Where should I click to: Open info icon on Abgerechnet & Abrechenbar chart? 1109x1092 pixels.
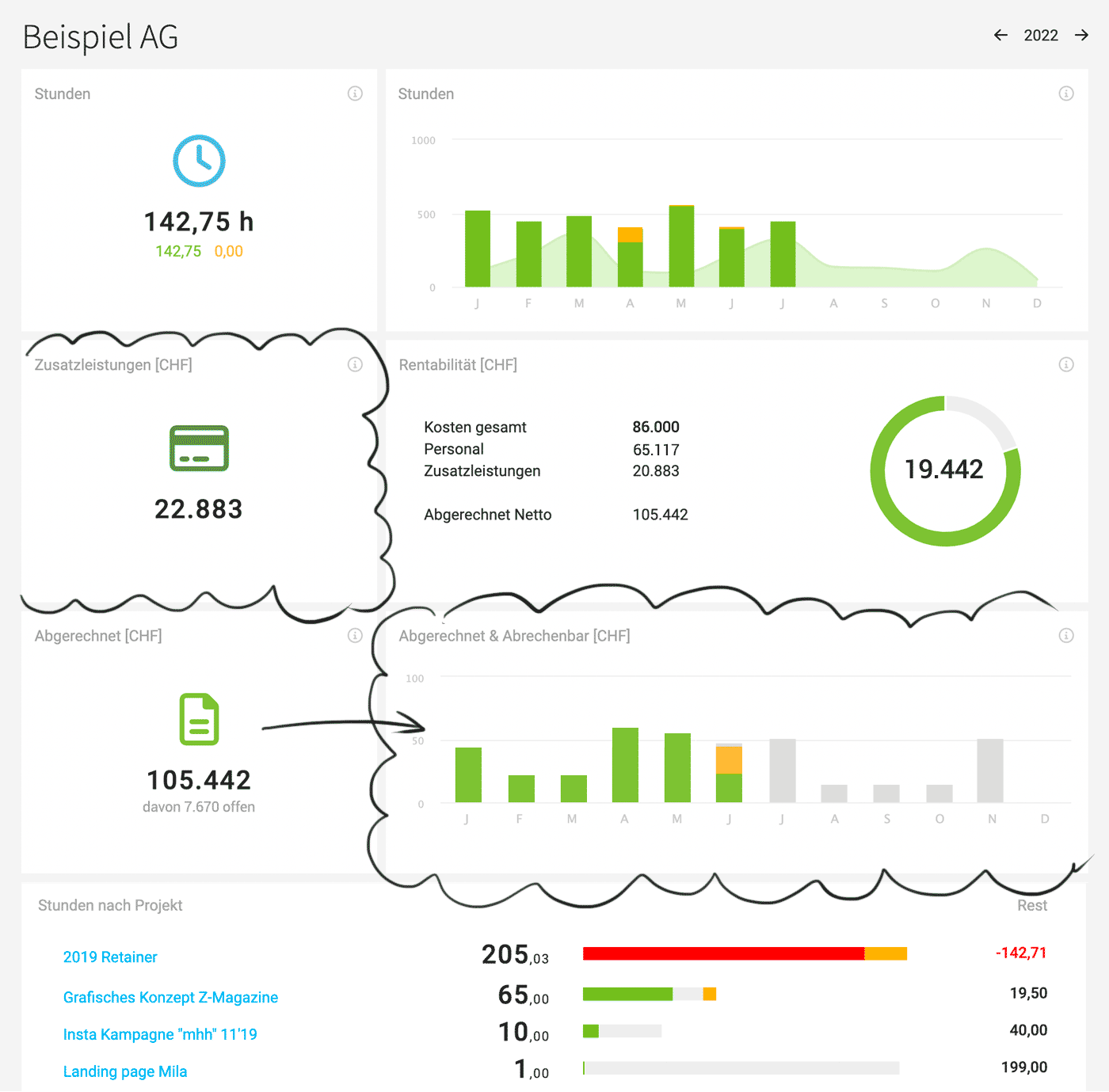1066,635
